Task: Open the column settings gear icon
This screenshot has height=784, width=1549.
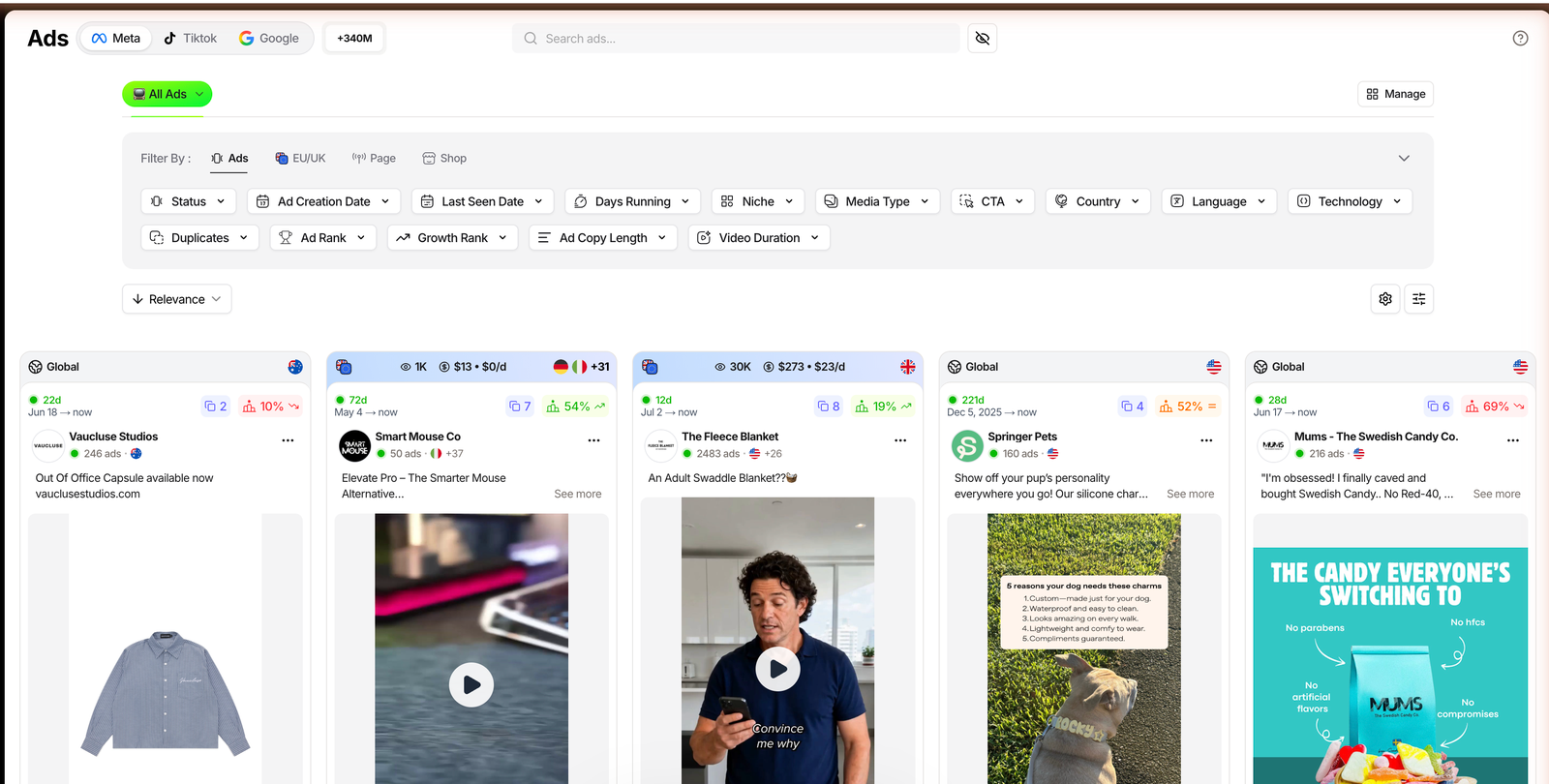Action: (x=1385, y=299)
